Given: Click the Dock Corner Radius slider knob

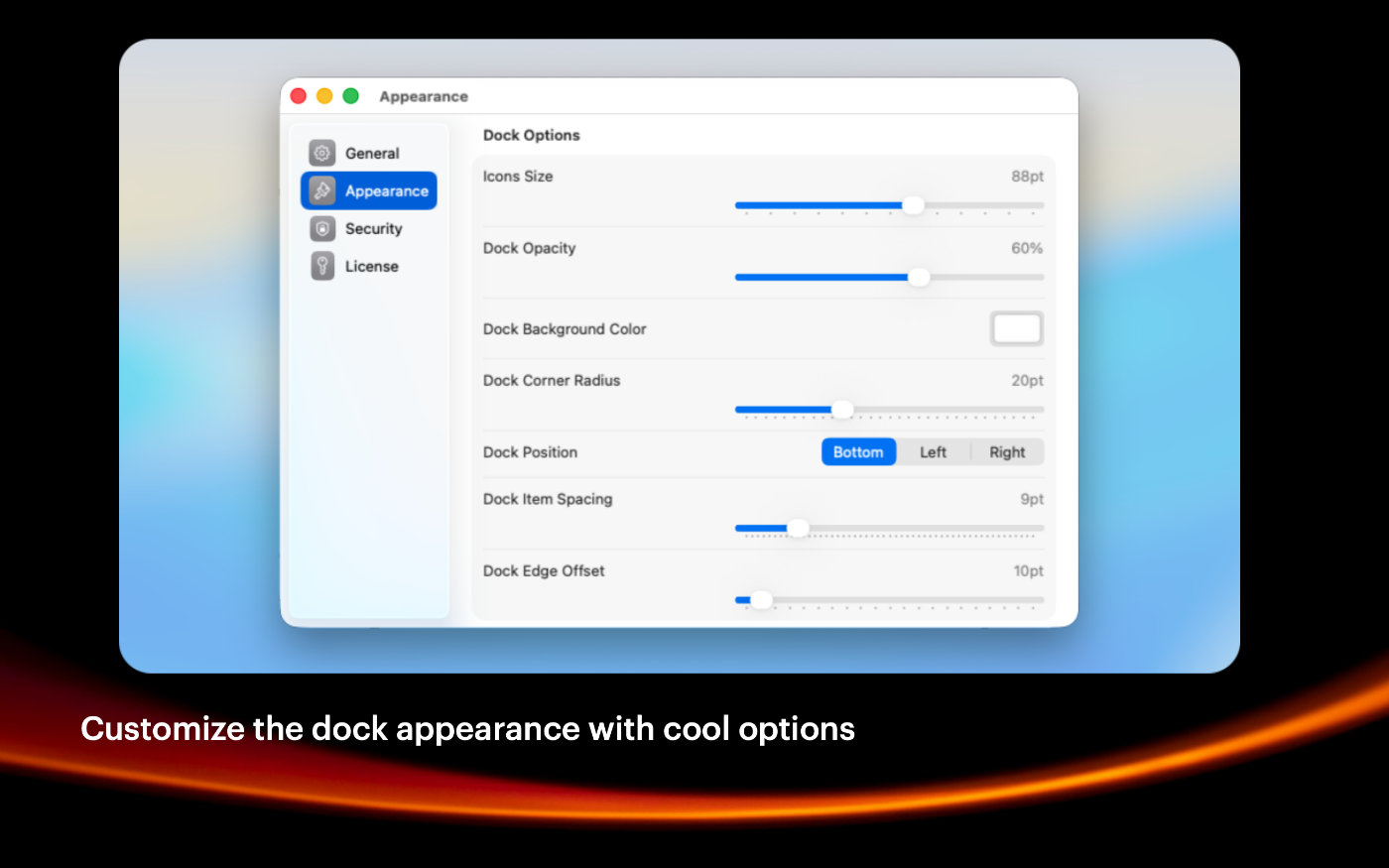Looking at the screenshot, I should 842,409.
